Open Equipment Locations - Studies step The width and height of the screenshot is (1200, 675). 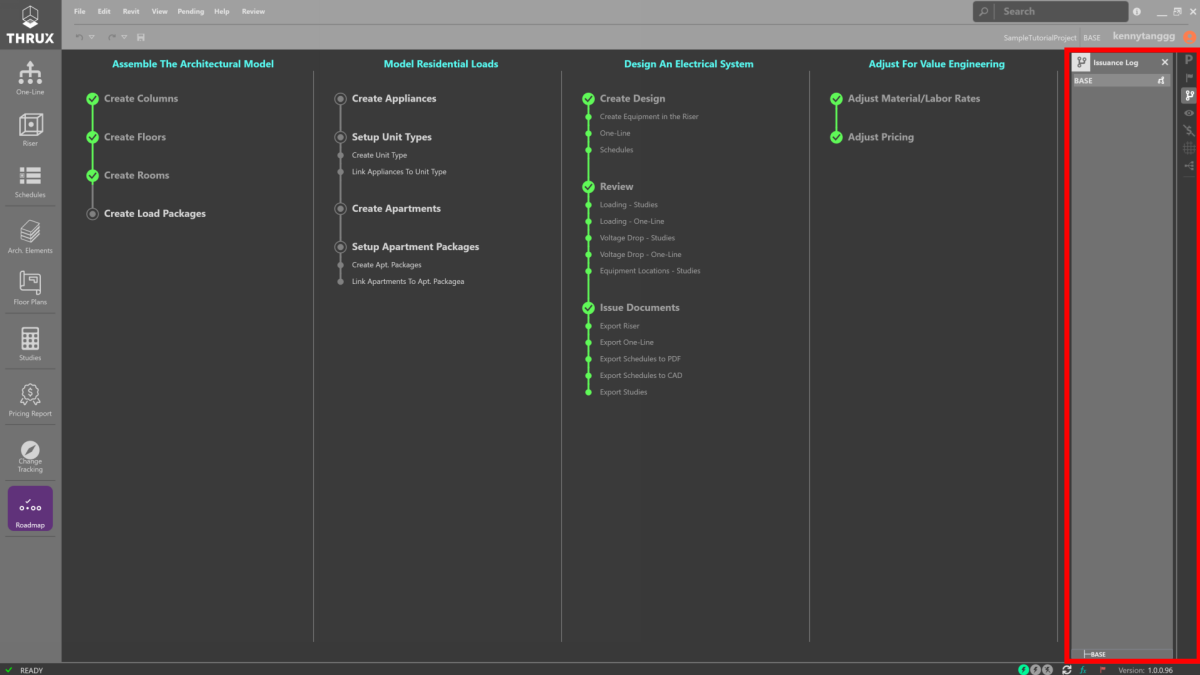pos(650,271)
